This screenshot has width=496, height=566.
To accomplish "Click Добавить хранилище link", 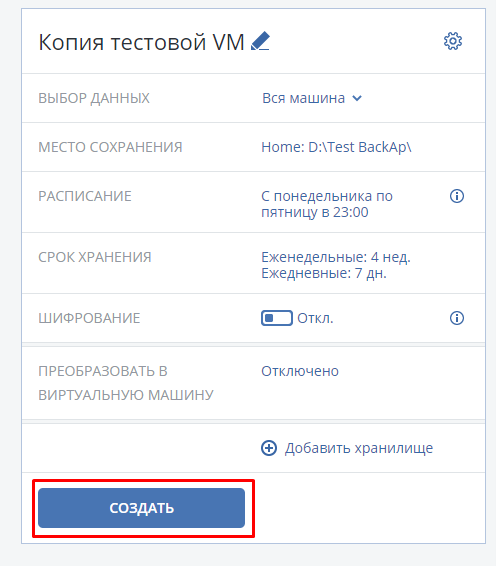I will [359, 448].
